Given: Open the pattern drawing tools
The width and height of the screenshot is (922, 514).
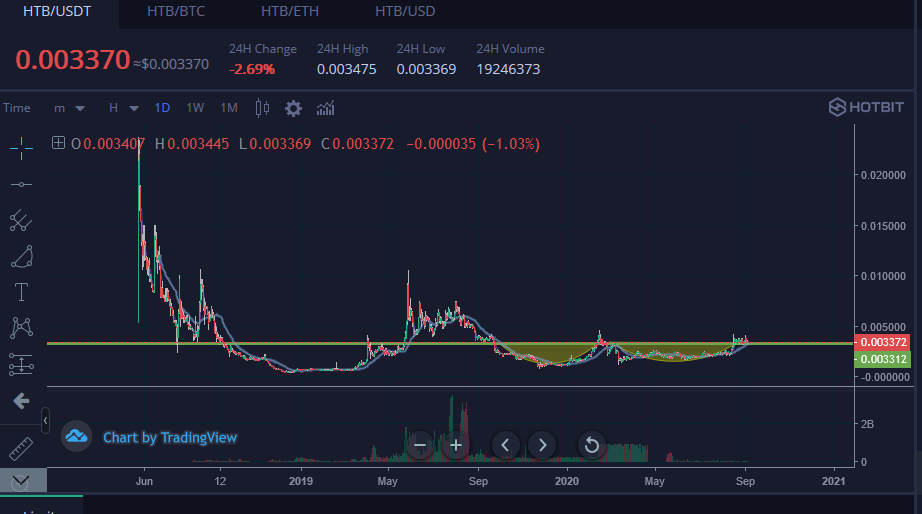Looking at the screenshot, I should tap(21, 328).
